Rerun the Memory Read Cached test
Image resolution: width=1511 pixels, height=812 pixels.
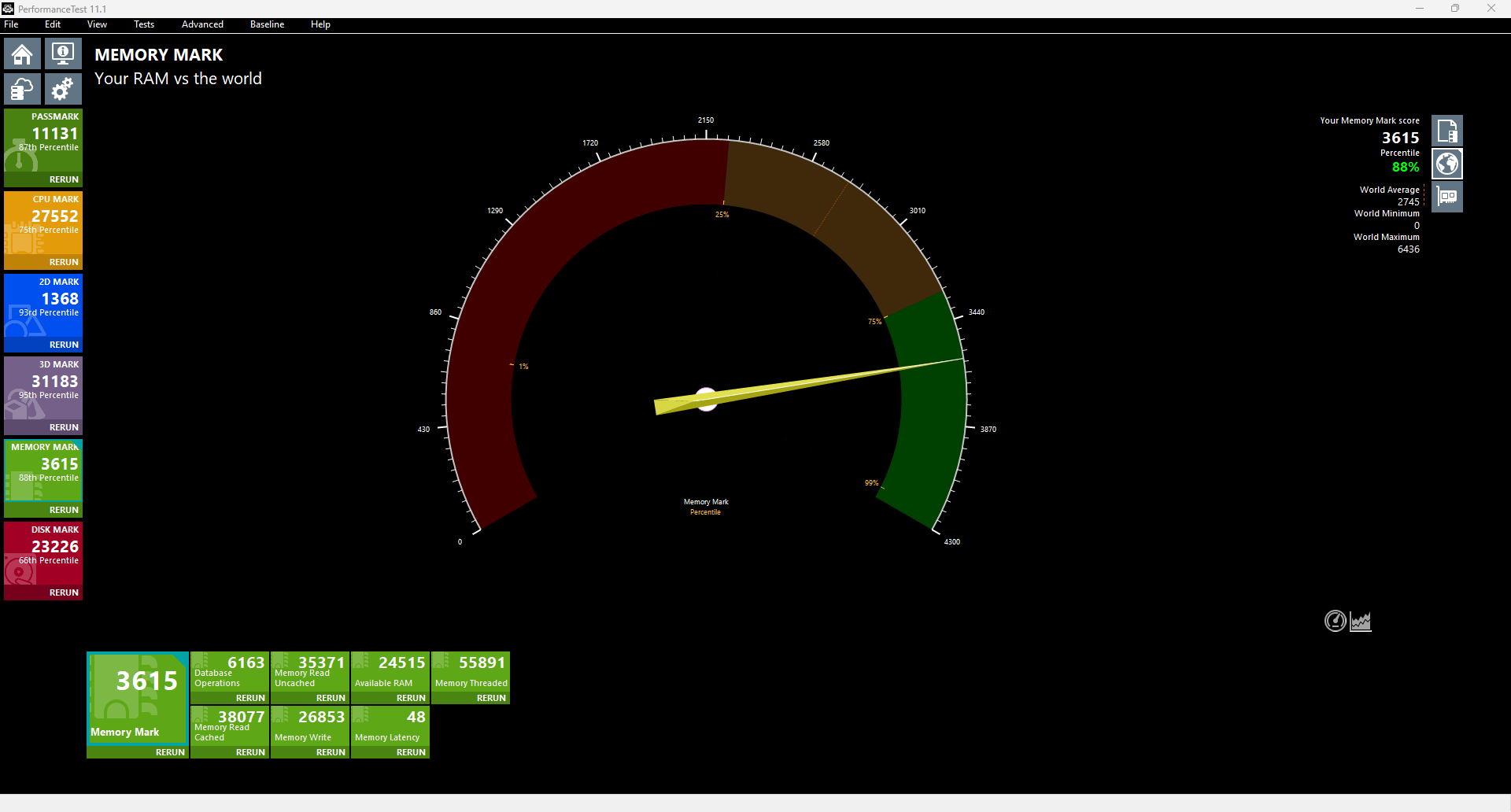coord(250,752)
